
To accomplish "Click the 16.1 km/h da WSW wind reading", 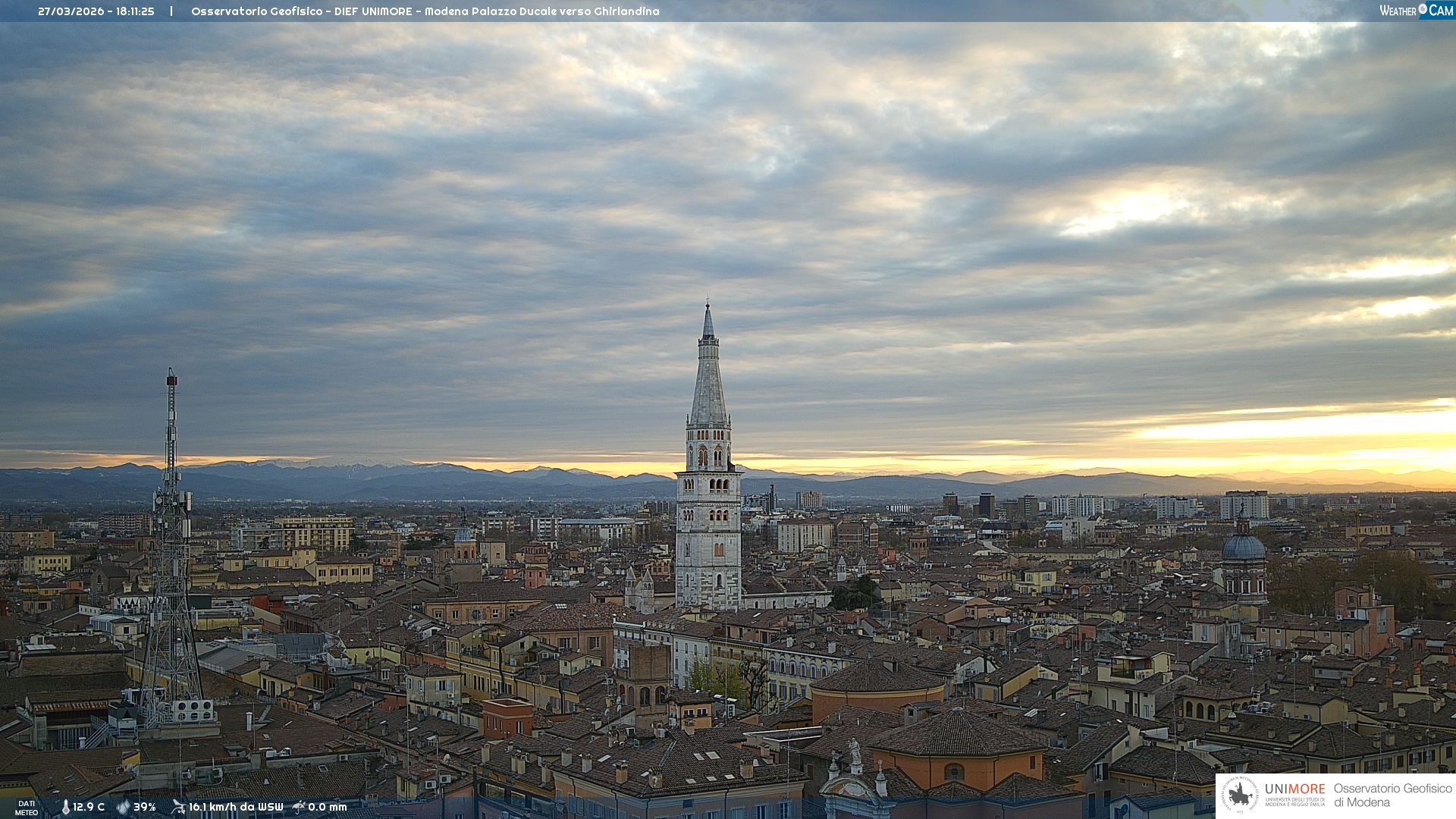I will tap(236, 807).
